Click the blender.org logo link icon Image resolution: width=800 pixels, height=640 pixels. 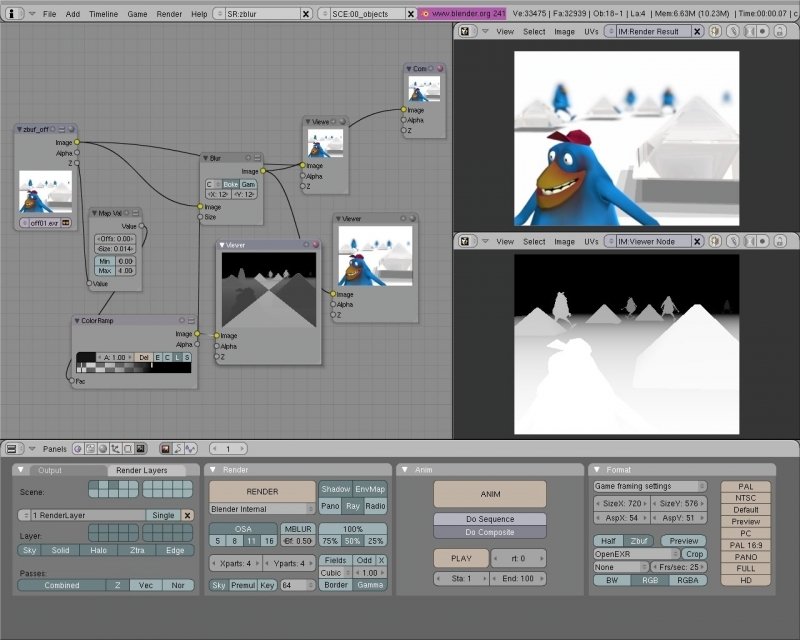coord(425,14)
